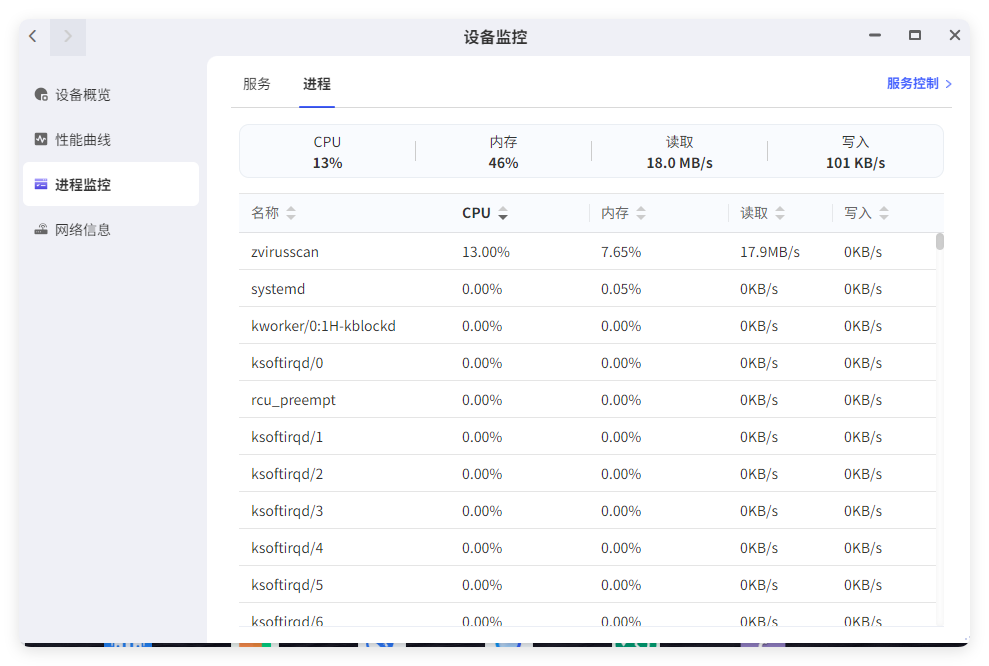Viewport: 989px width, 666px height.
Task: Open 设备概览 via the pie chart icon
Action: tap(40, 94)
